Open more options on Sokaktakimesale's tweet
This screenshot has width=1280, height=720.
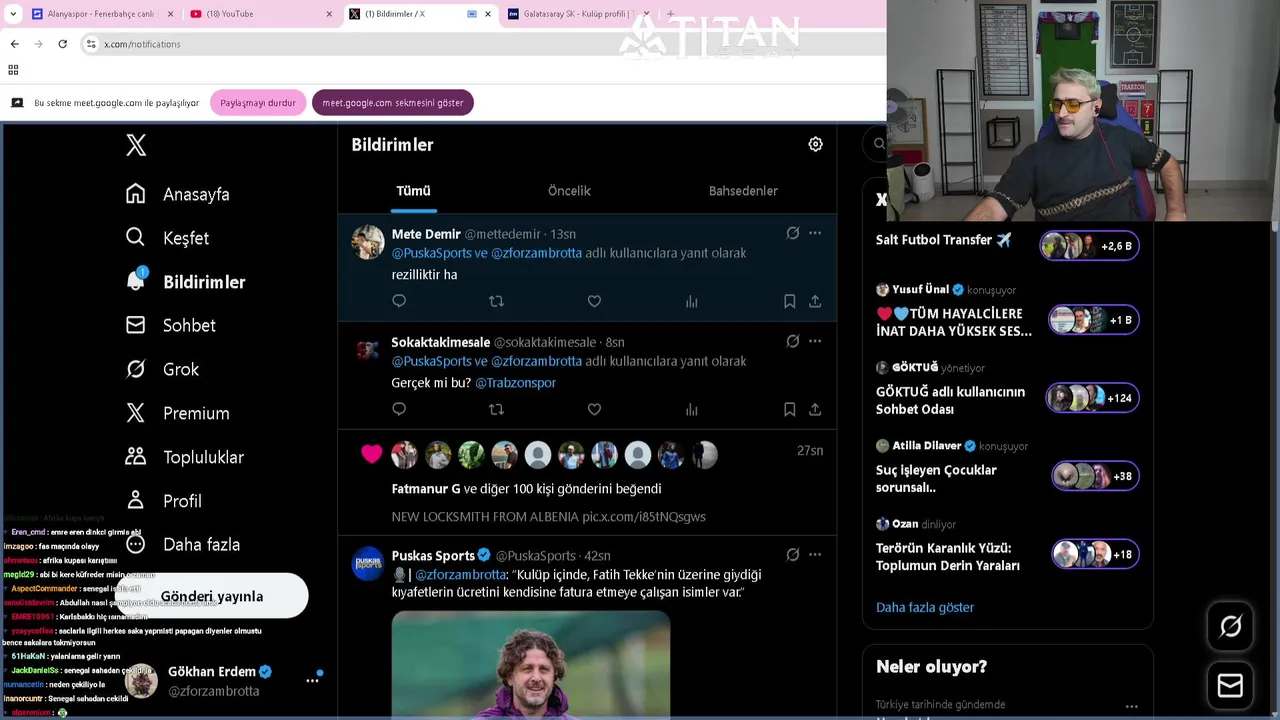point(815,341)
